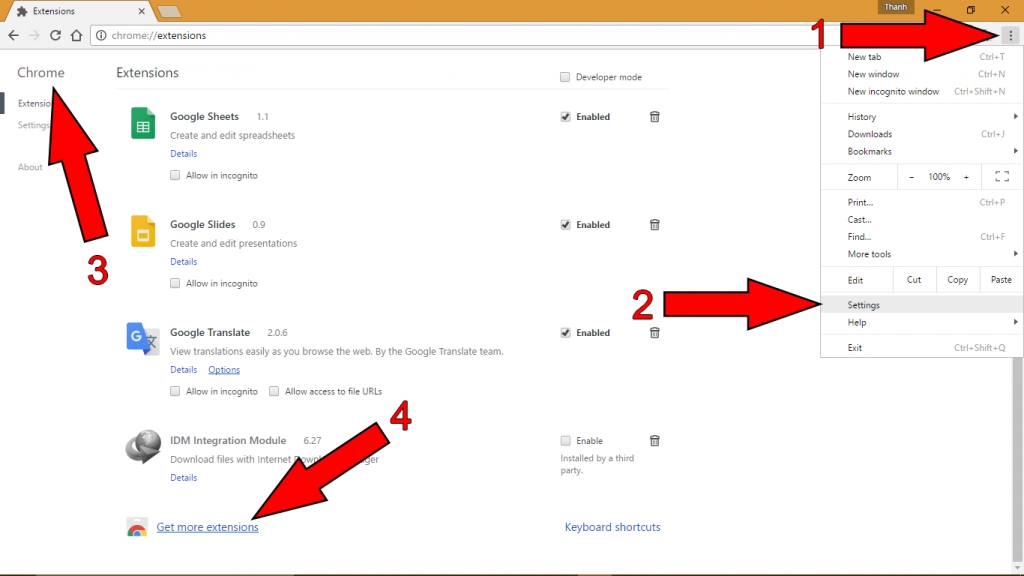This screenshot has width=1024, height=576.
Task: Allow Google Slides in incognito
Action: click(175, 283)
